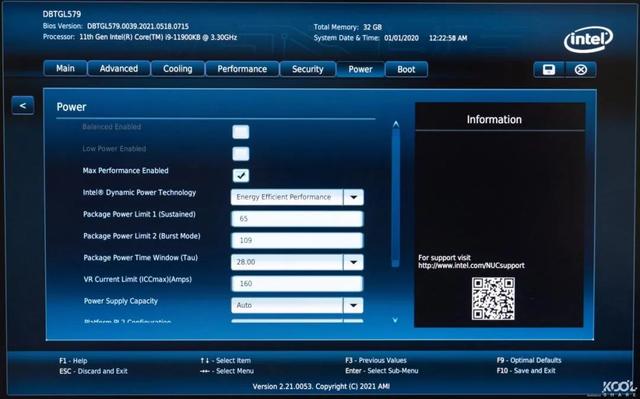640x399 pixels.
Task: Click the vertical scrollbar of Power list
Action: 395,197
